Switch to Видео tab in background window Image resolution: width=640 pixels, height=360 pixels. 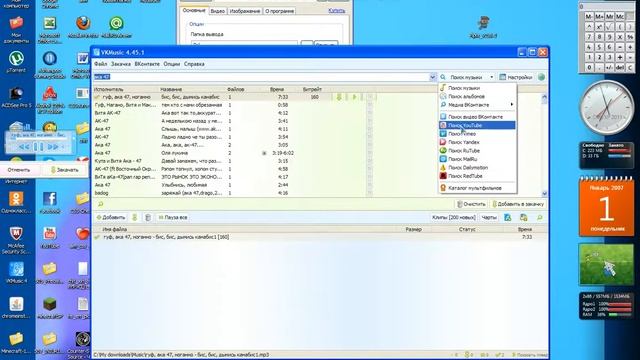point(218,11)
